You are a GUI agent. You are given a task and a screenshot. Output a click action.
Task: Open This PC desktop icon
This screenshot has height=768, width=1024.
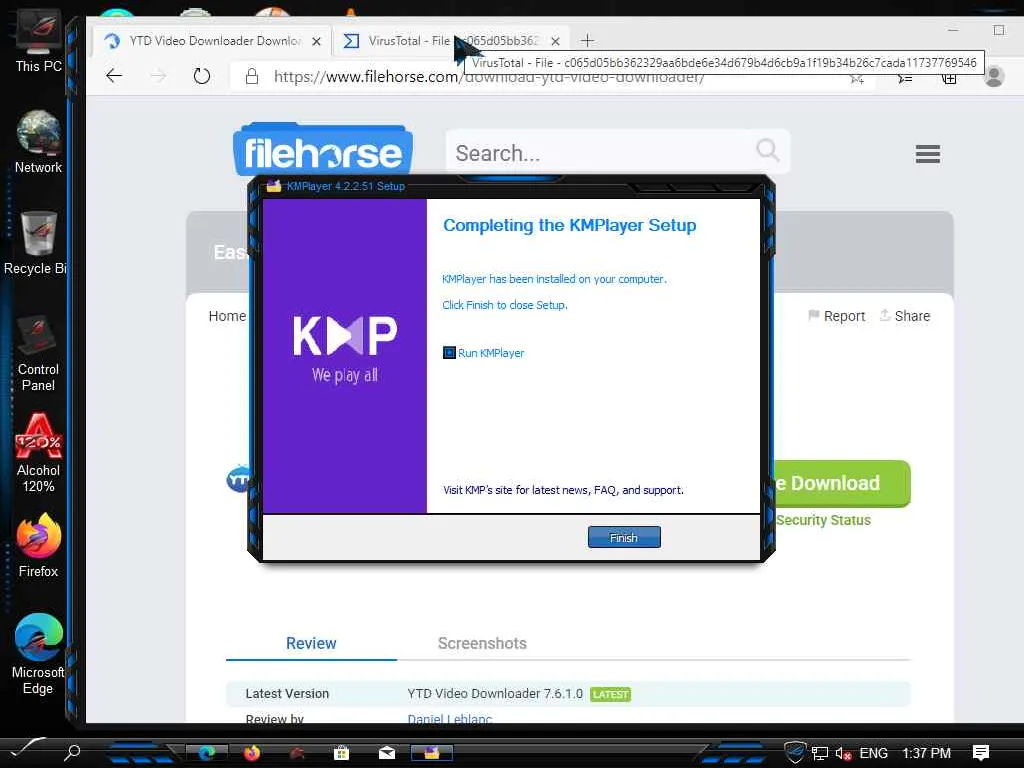click(x=39, y=41)
